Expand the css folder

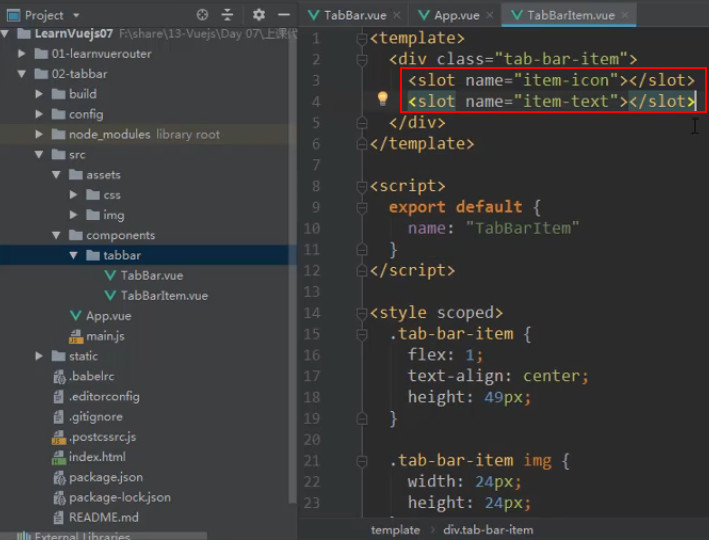73,194
